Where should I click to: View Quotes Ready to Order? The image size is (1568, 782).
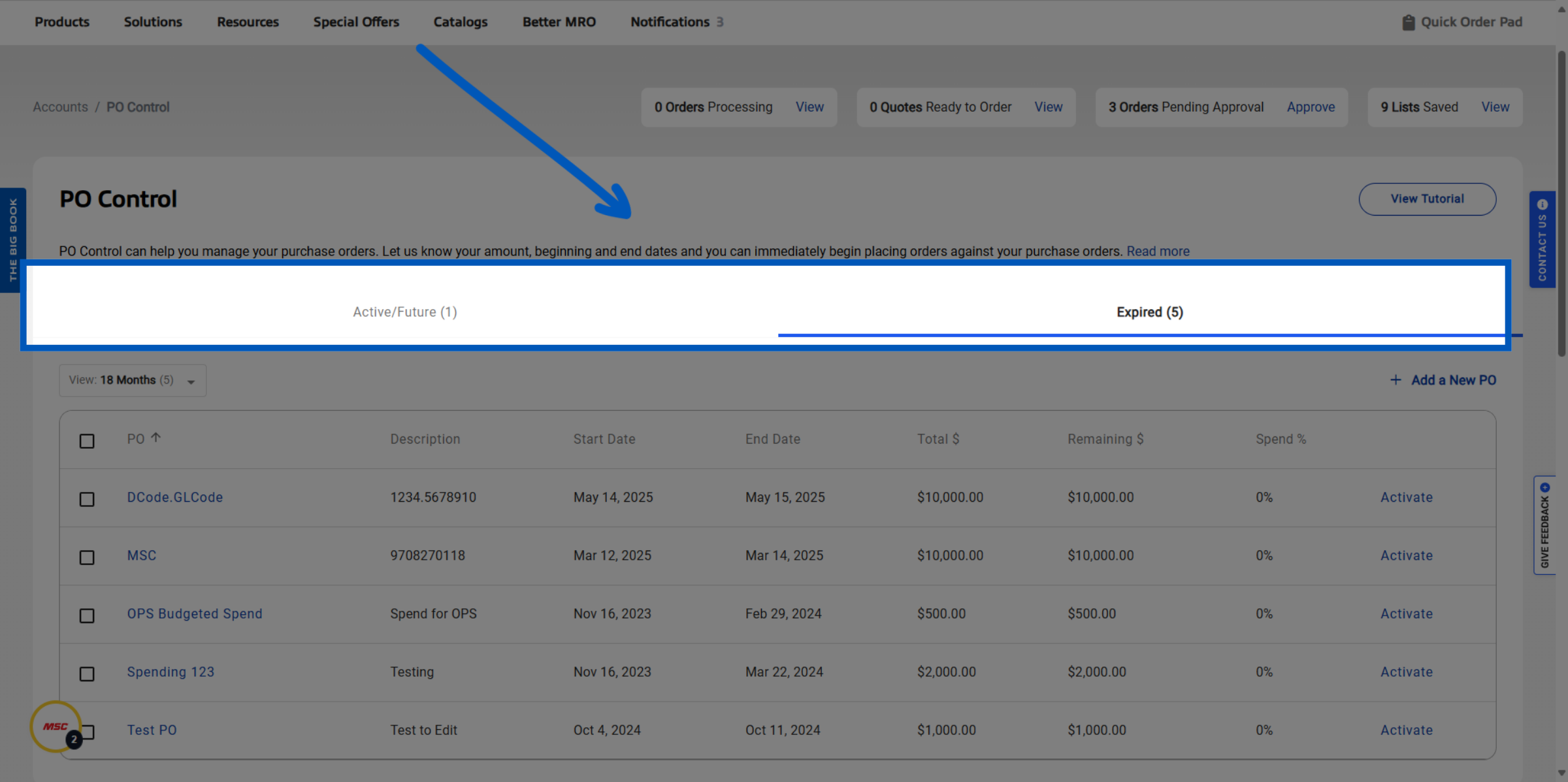click(x=1048, y=107)
